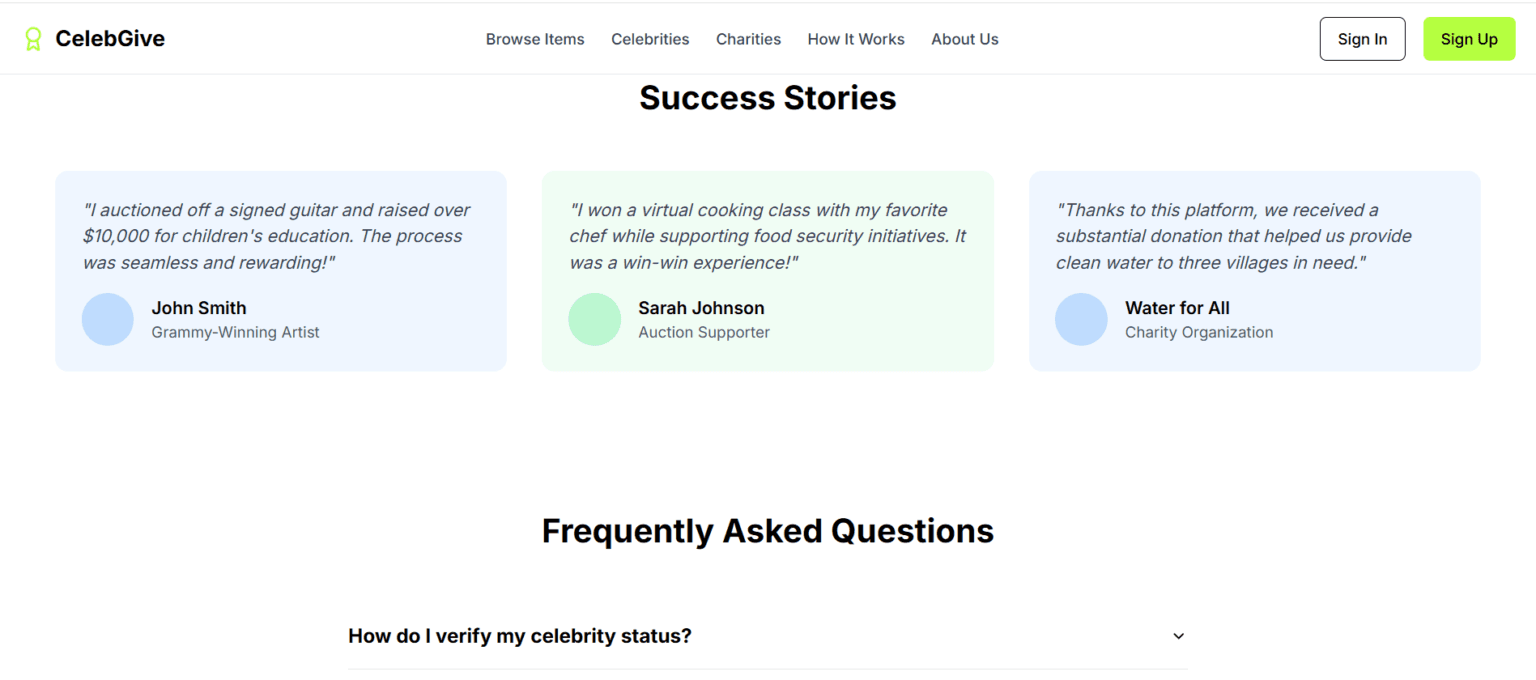Screen dimensions: 1536x680
Task: Click the Water for All testimonial card
Action: click(1254, 270)
